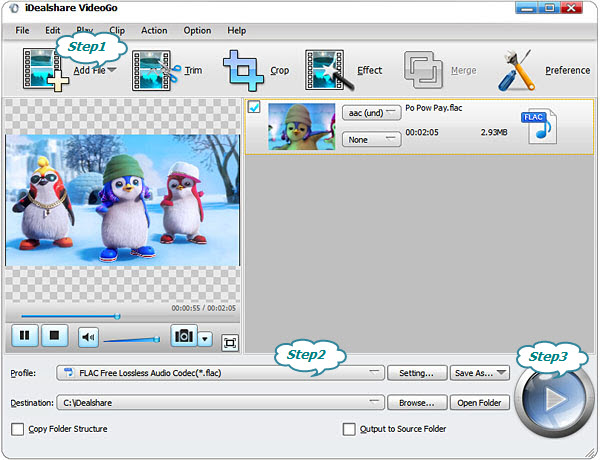Click the video preview pane
The width and height of the screenshot is (600, 460).
[x=122, y=200]
